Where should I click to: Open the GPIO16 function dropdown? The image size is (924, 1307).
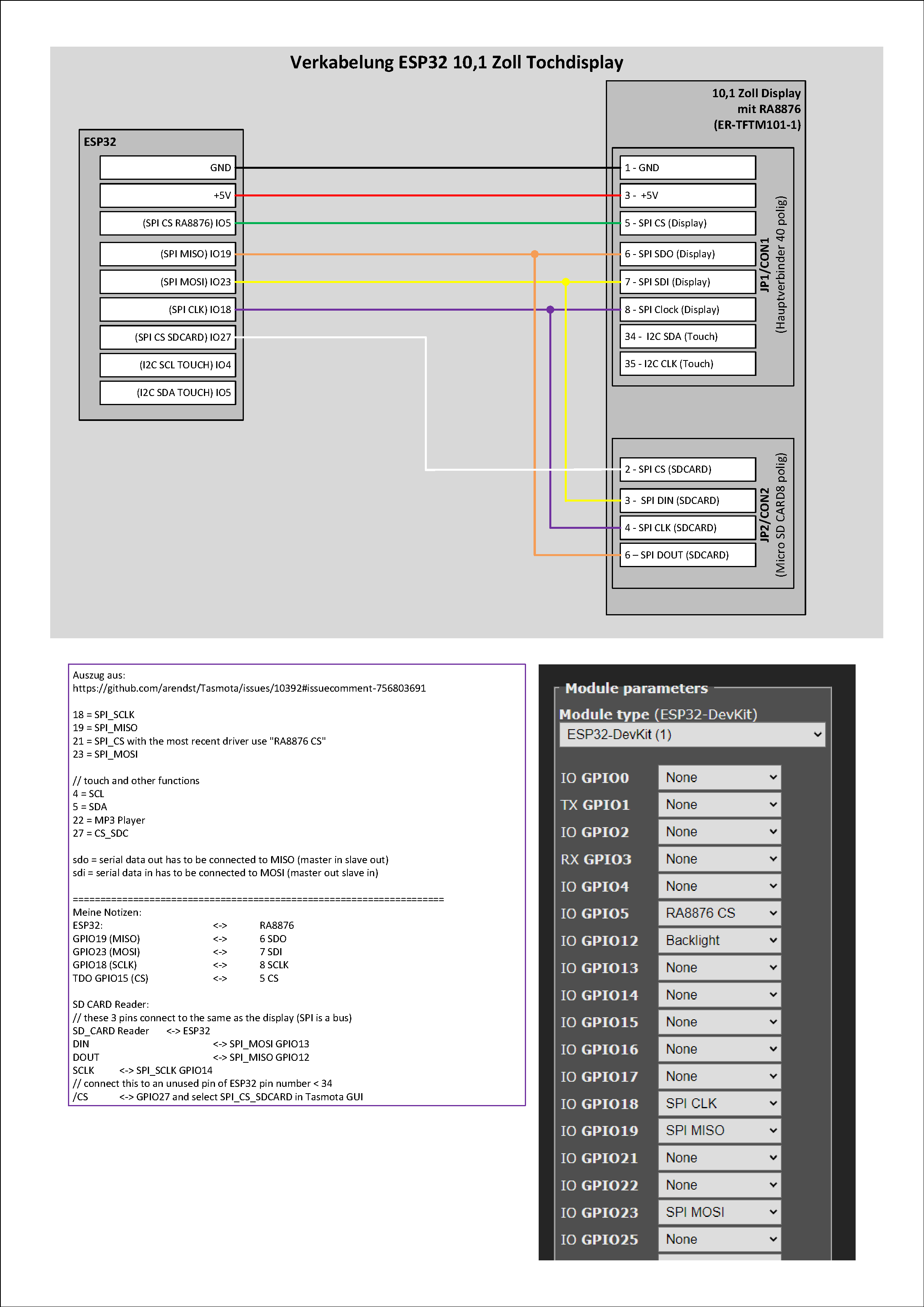point(720,1049)
